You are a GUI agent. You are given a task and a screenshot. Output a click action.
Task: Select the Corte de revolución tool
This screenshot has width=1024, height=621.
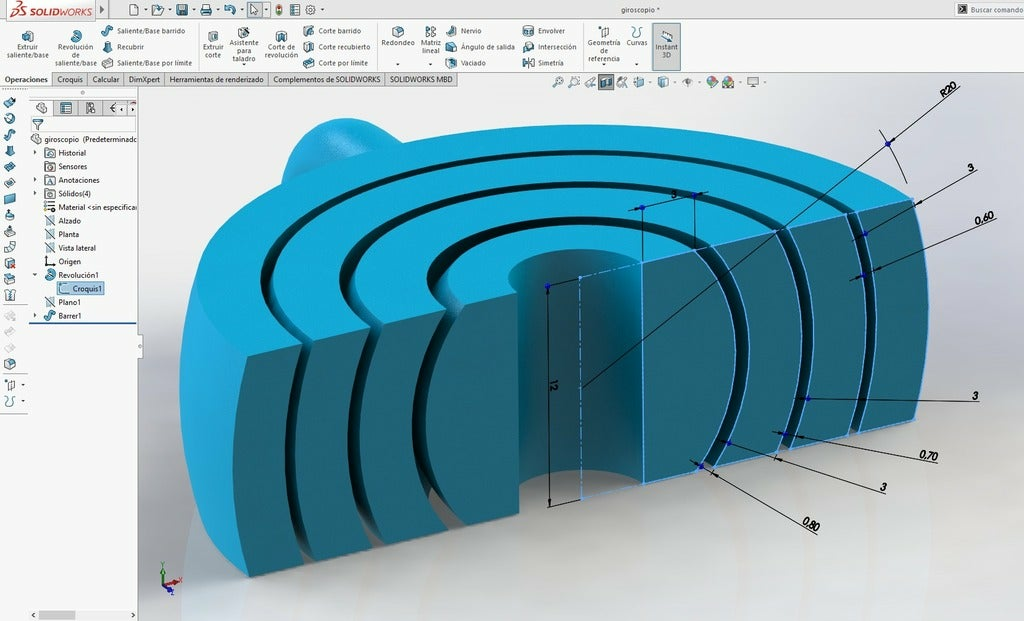tap(281, 44)
